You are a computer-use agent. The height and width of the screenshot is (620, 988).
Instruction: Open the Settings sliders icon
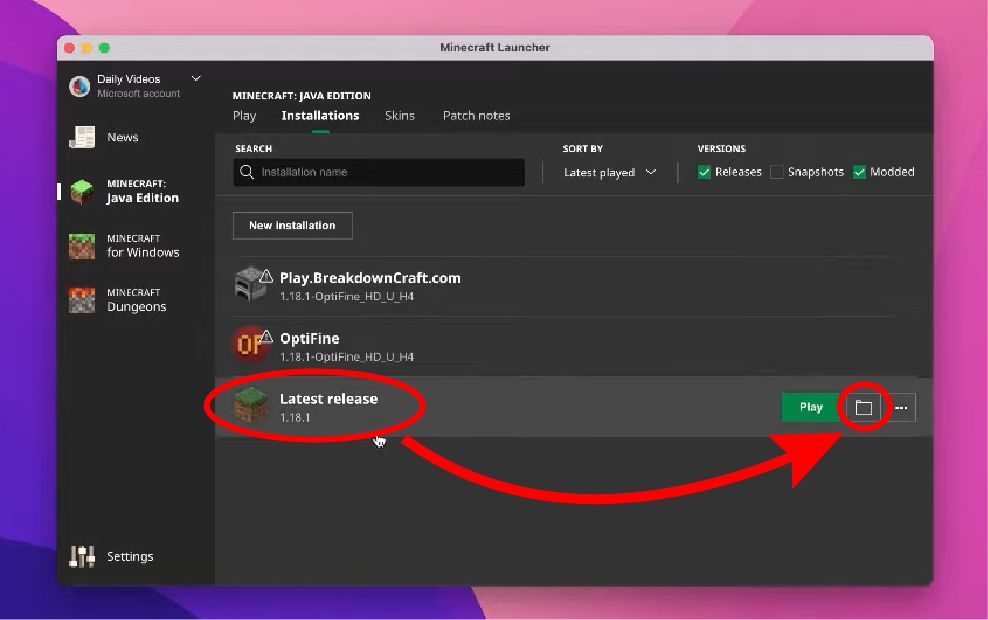point(82,556)
